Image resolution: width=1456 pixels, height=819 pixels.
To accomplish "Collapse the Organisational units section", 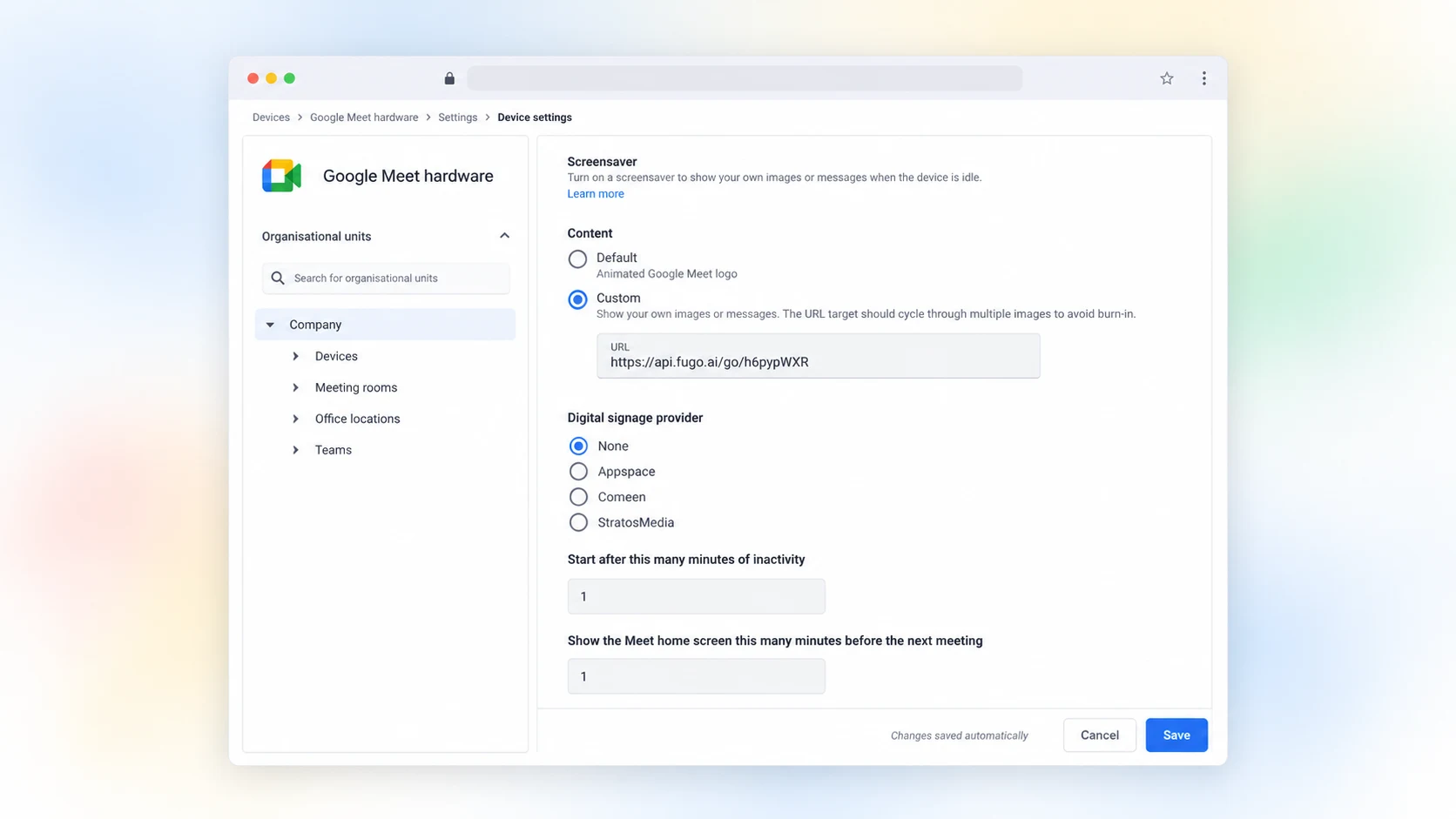I will click(x=504, y=236).
